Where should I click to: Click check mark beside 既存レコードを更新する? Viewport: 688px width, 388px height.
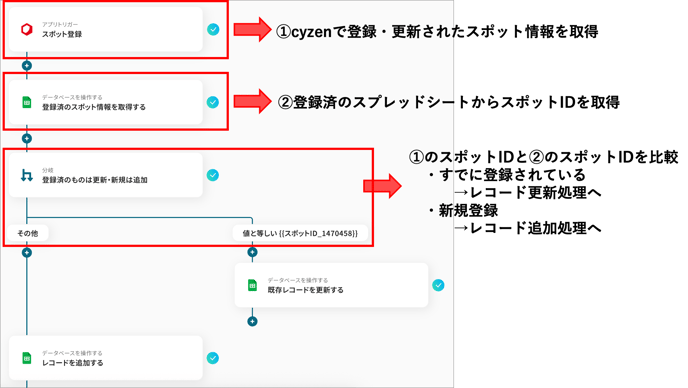pos(438,285)
